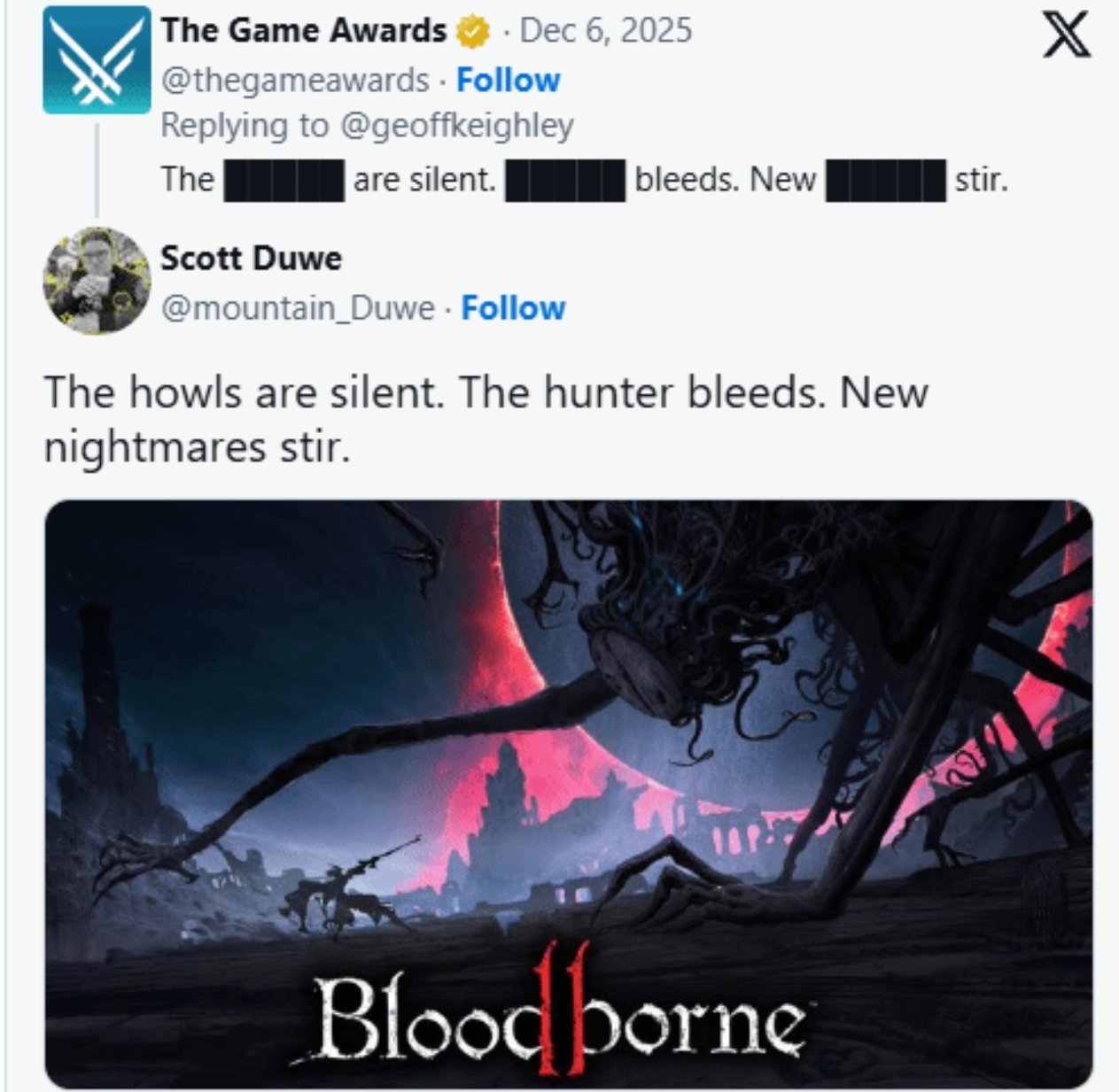Open the Dec 6, 2025 timestamp
This screenshot has height=1092, width=1119.
pyautogui.click(x=605, y=30)
